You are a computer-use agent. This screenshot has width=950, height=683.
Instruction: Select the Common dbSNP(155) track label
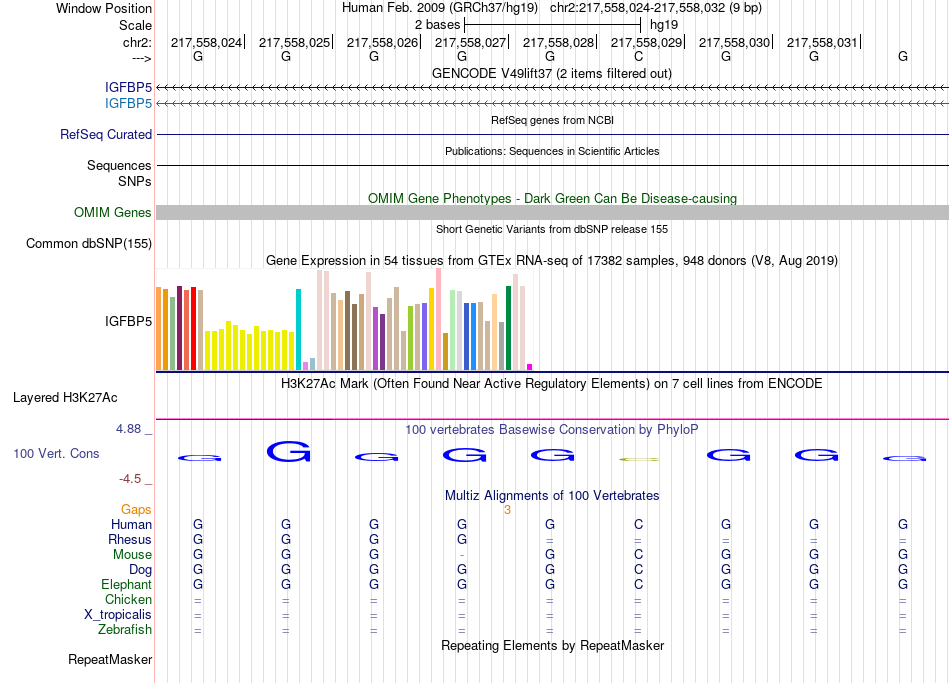pos(89,244)
